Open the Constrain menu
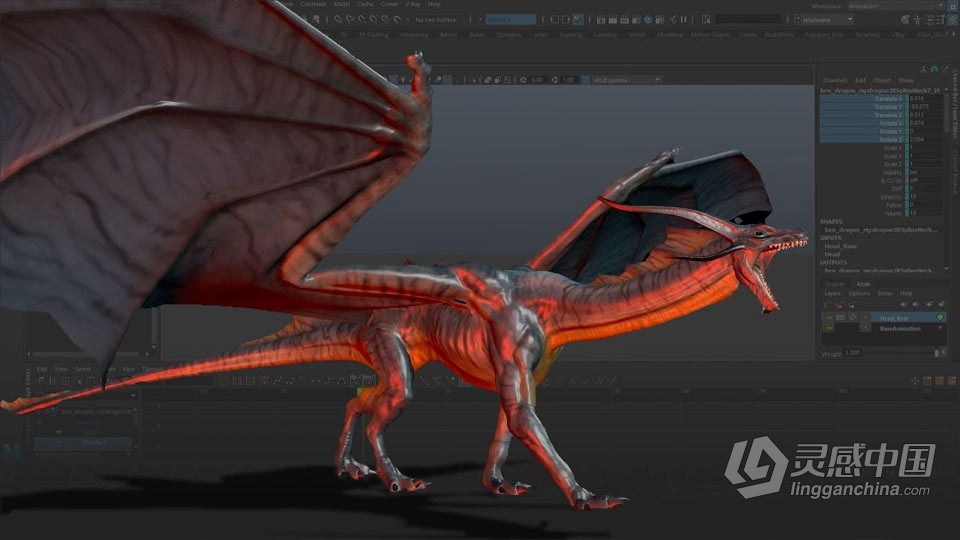960x540 pixels. point(313,4)
